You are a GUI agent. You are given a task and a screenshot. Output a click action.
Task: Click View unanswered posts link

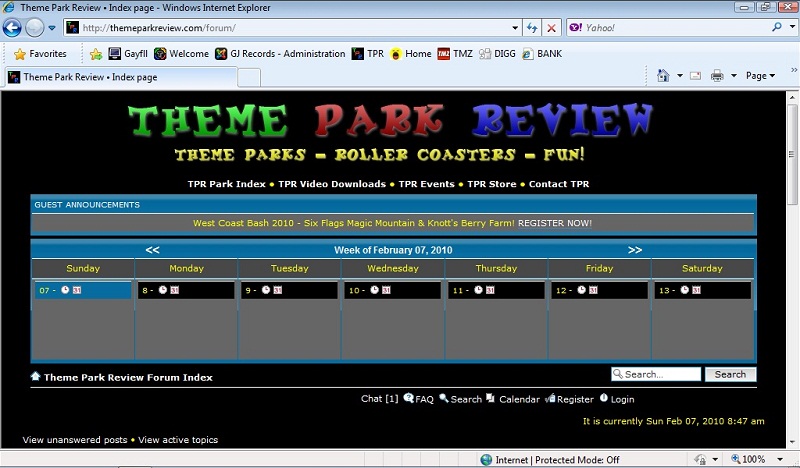point(74,440)
